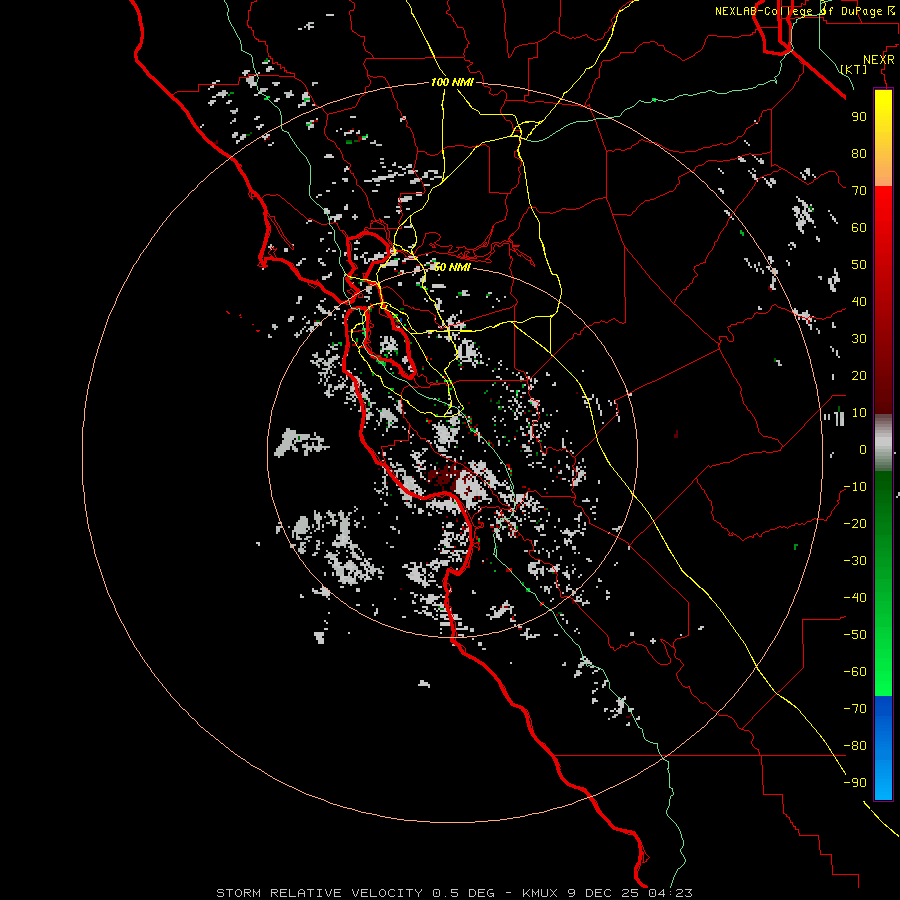900x900 pixels.
Task: Click the dark red velocity patch near radar center
Action: coord(443,476)
